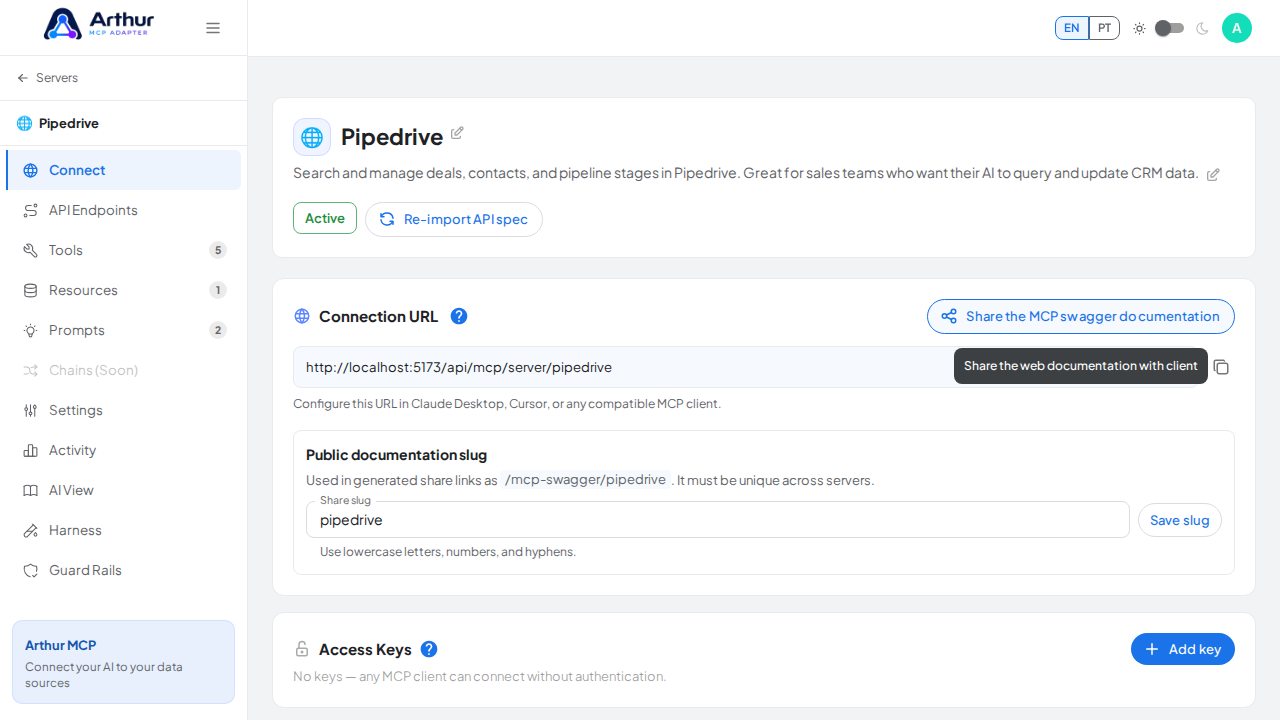Click Re-import API spec button
Viewport: 1280px width, 720px height.
(x=454, y=219)
